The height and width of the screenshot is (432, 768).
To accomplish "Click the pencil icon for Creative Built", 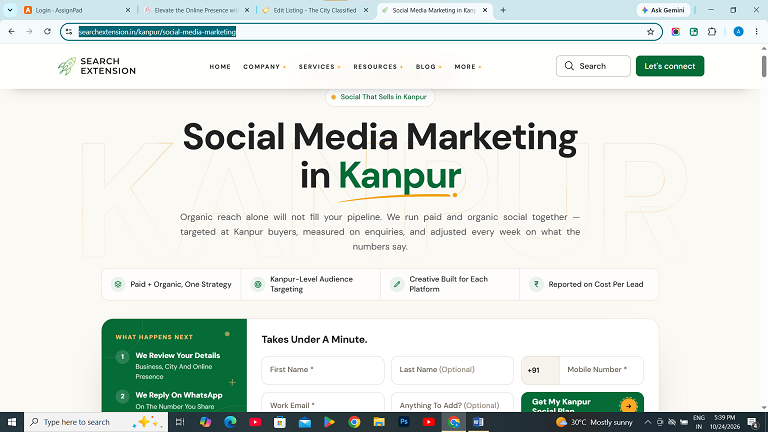I will 397,284.
